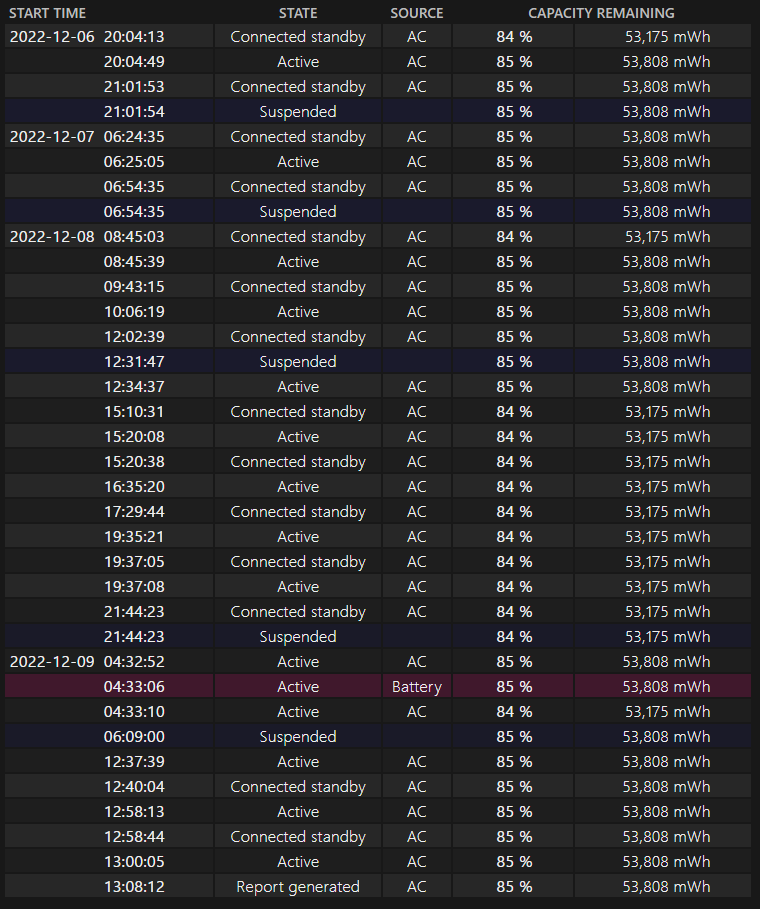
Task: Click the SOURCE column header
Action: 417,13
